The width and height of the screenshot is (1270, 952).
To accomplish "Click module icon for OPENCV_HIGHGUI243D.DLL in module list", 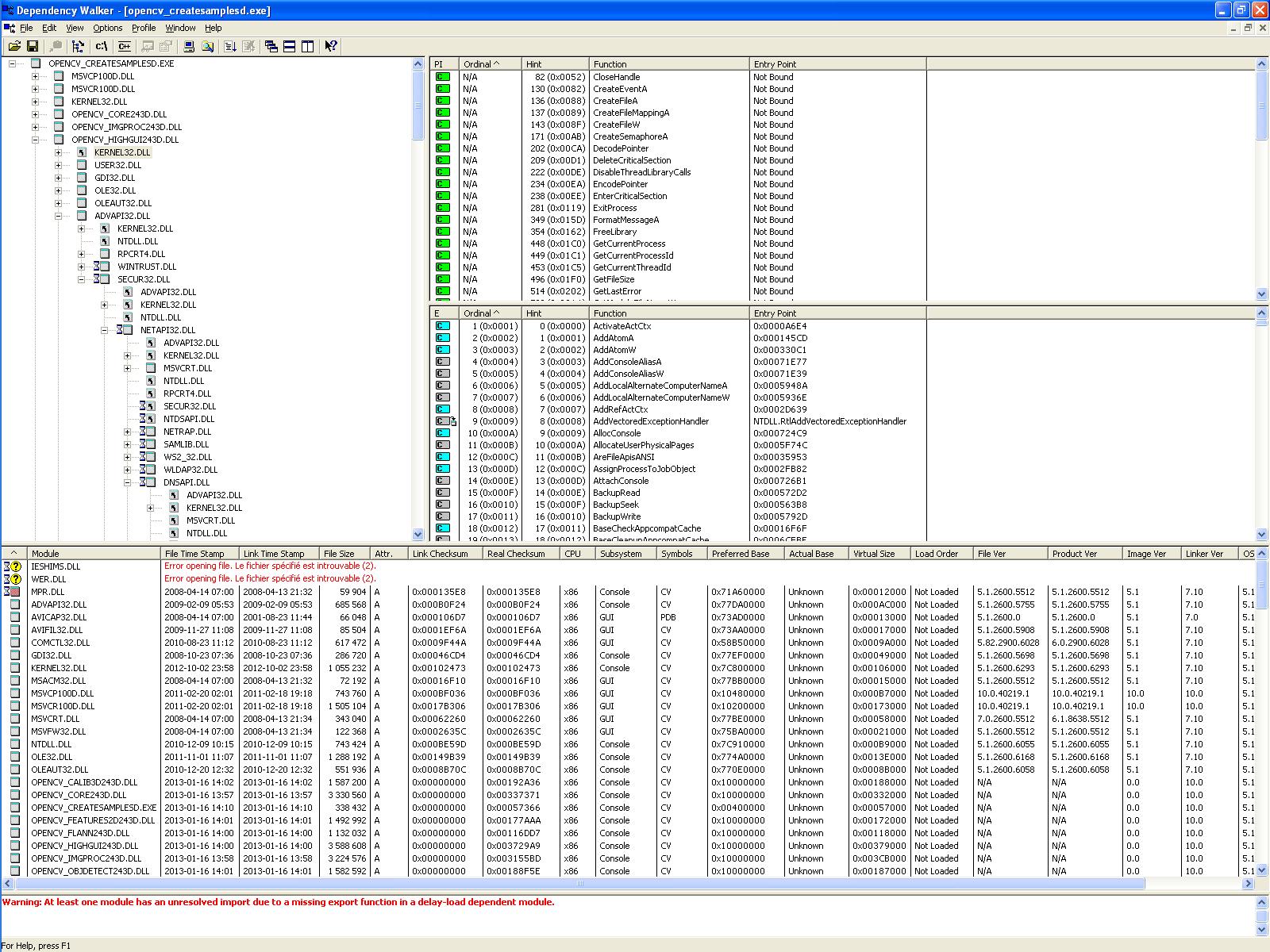I will (x=14, y=846).
